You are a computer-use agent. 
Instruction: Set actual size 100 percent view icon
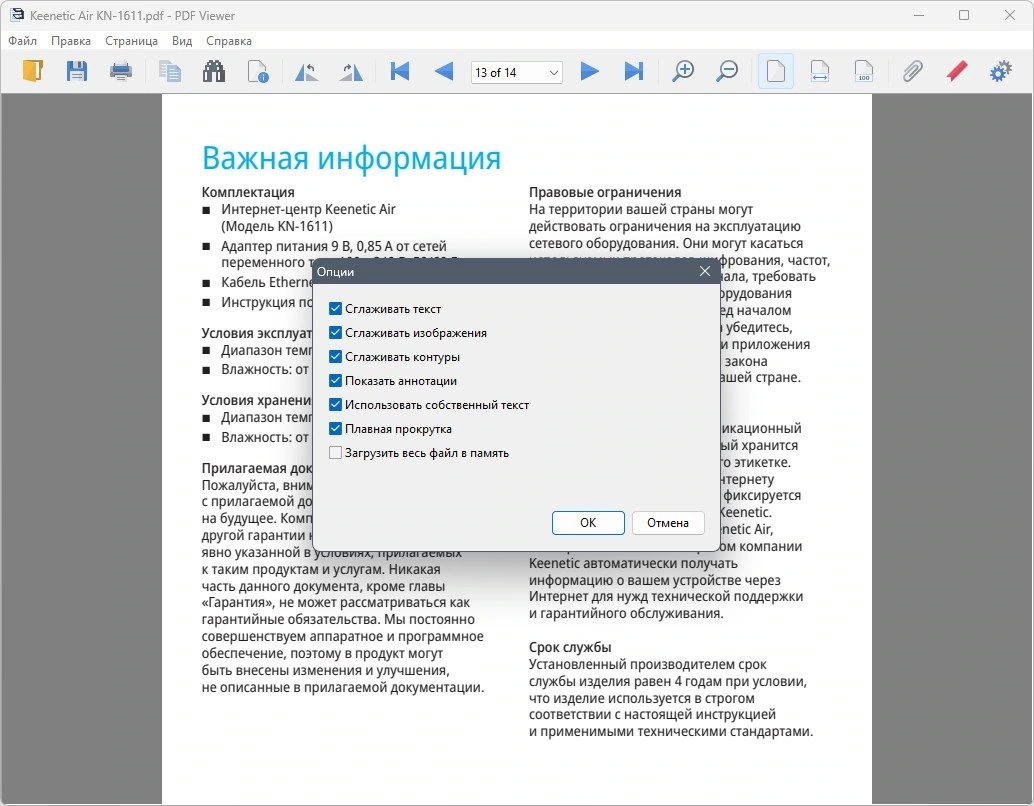[864, 71]
